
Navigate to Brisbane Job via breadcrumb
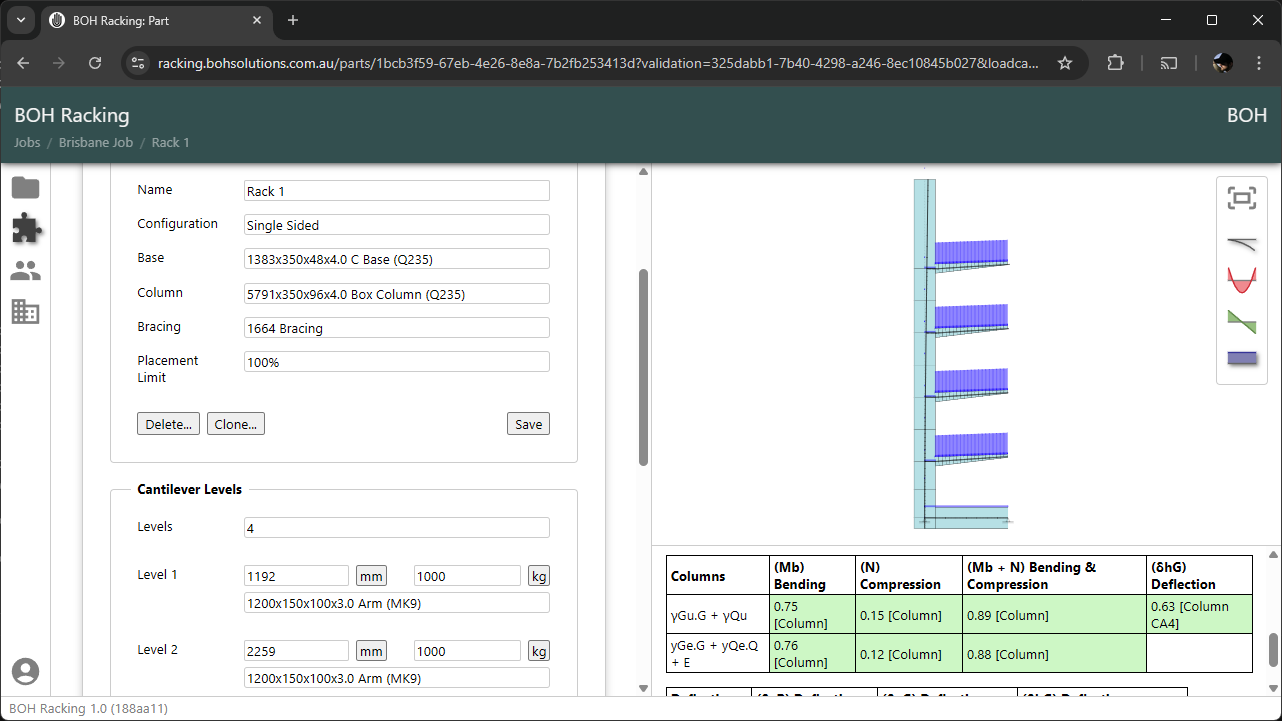[95, 142]
